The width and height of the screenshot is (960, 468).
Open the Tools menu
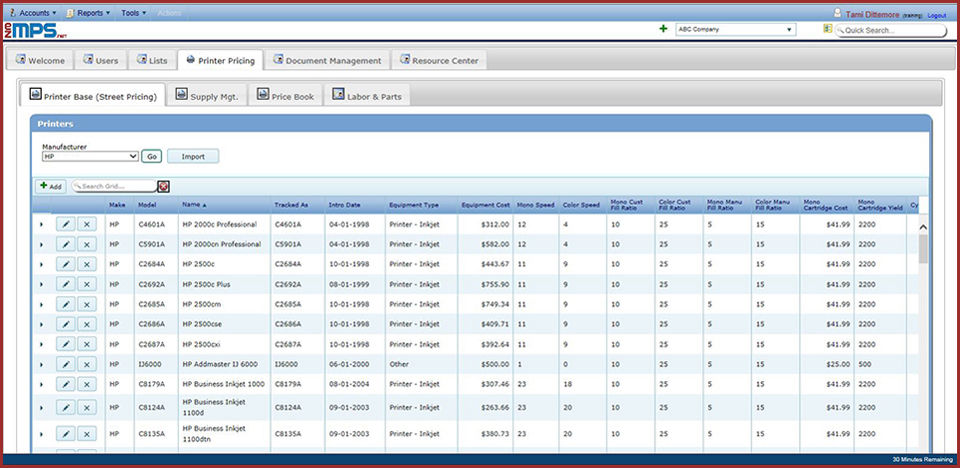point(133,12)
